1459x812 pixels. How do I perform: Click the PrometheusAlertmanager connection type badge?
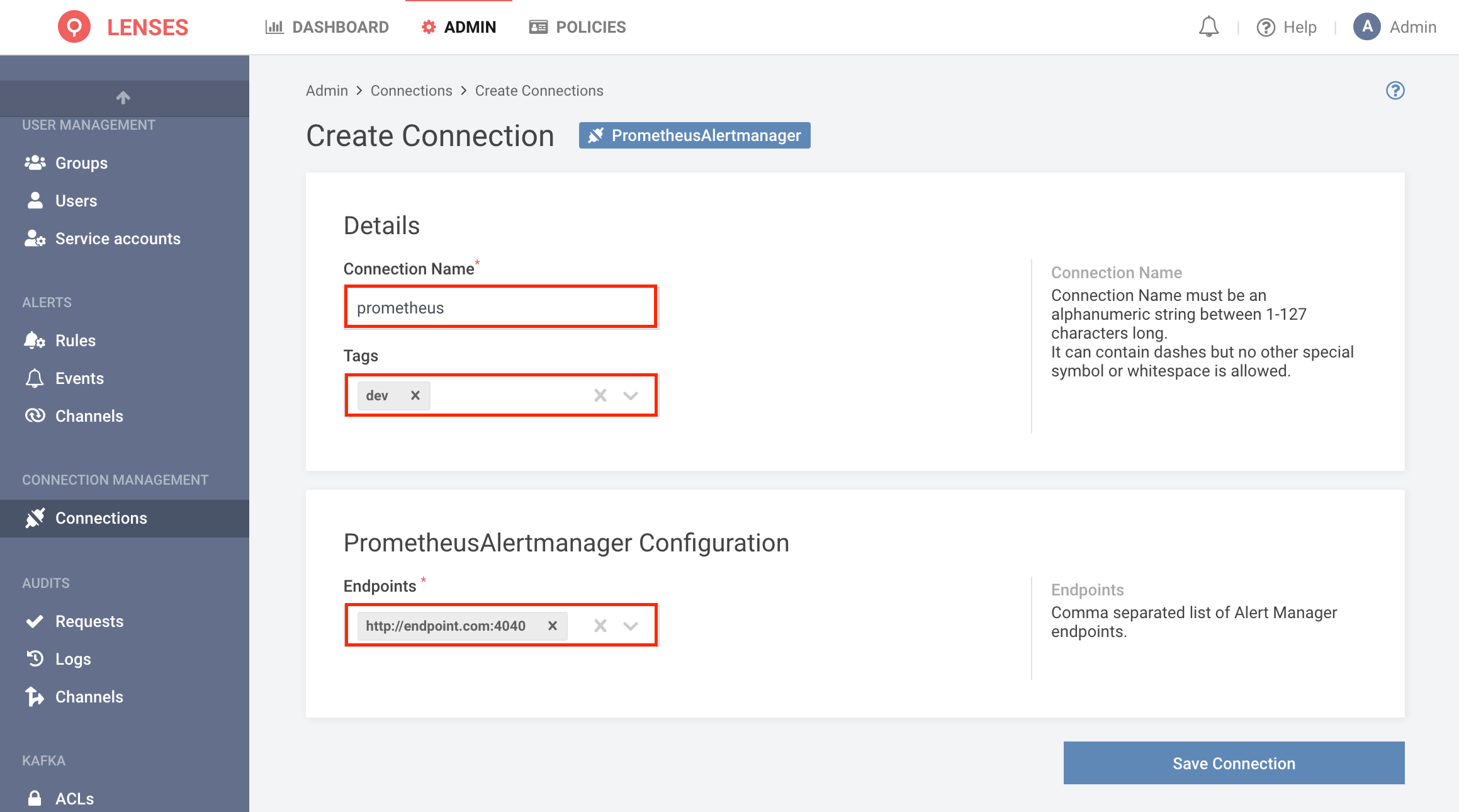695,135
